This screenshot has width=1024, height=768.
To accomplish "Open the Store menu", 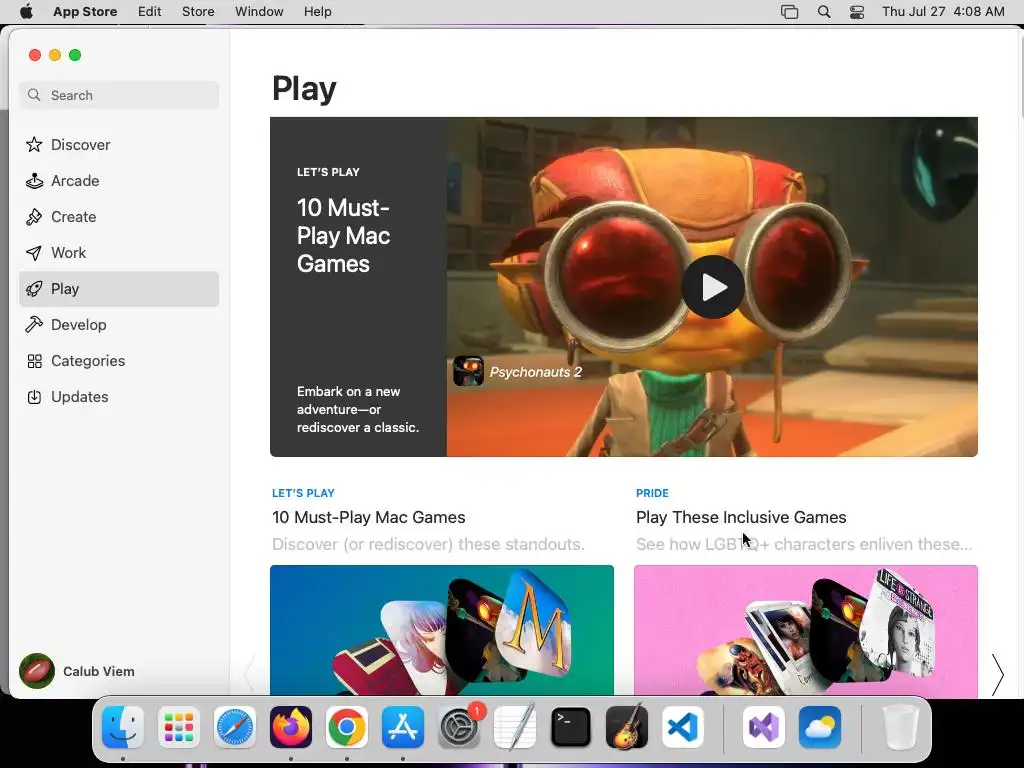I will [198, 12].
